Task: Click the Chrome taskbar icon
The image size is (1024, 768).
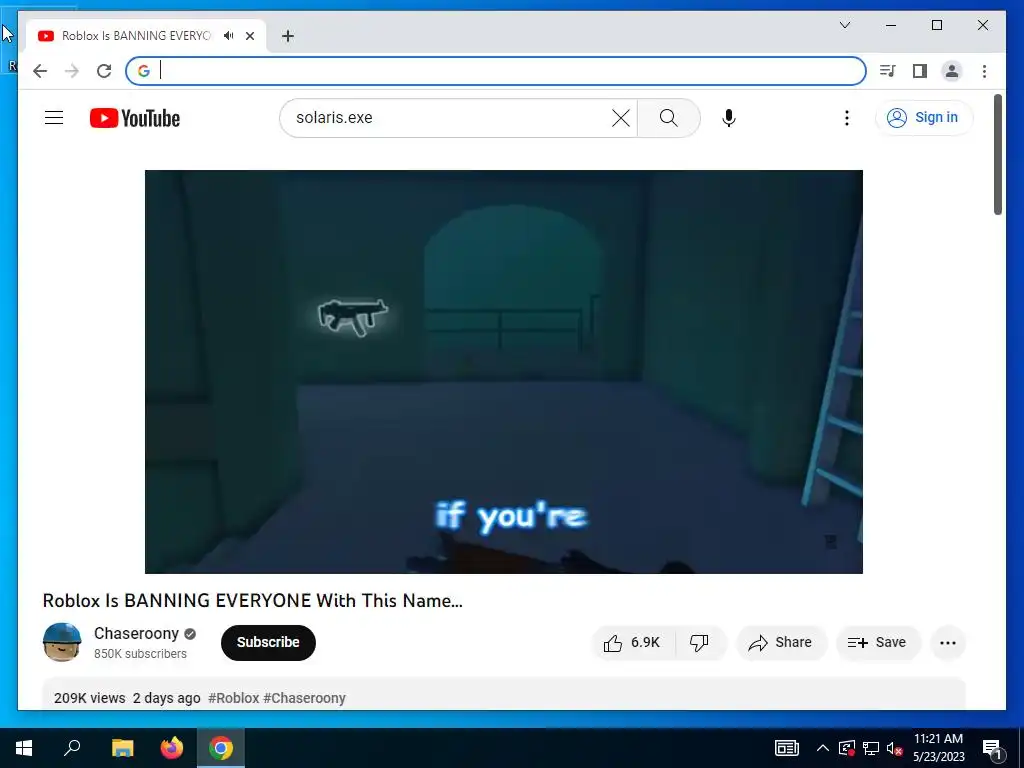Action: click(x=221, y=748)
